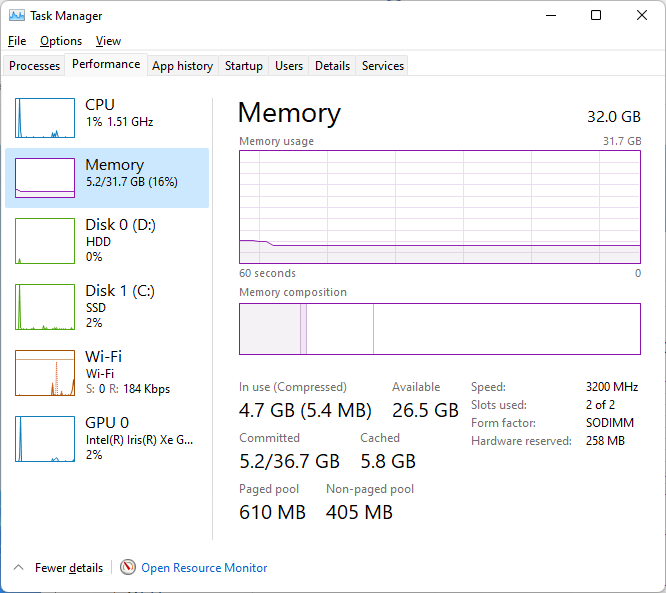Click the Available 26.5 GB value
The width and height of the screenshot is (666, 593).
pos(425,410)
